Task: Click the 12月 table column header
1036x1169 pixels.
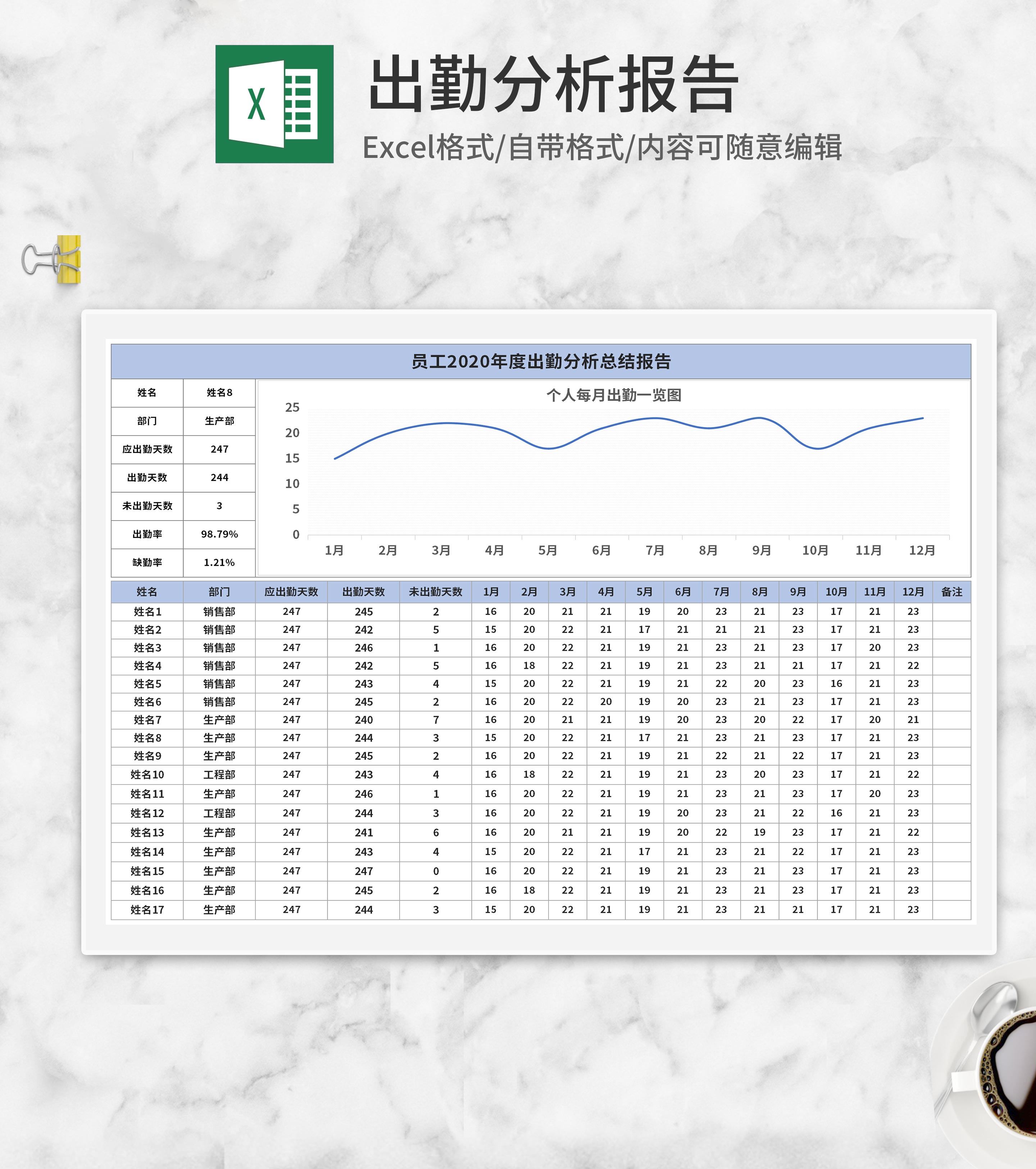Action: pyautogui.click(x=913, y=592)
